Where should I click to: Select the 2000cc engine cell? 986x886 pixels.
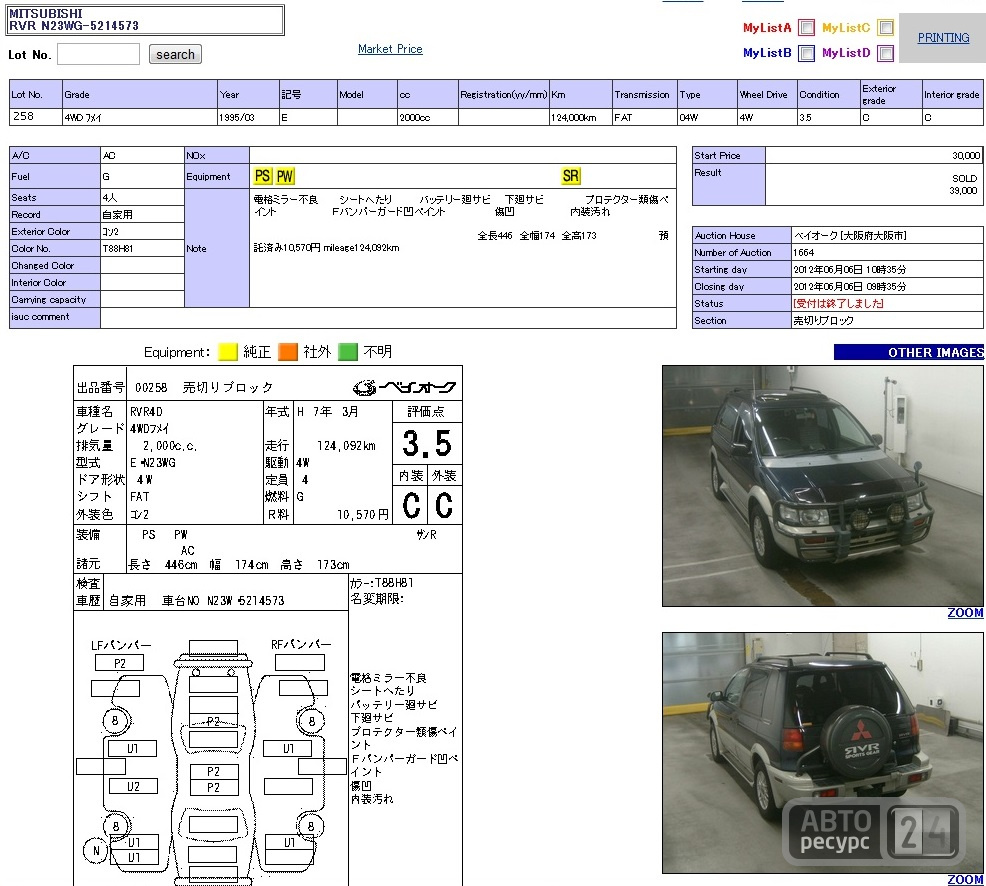tap(428, 117)
